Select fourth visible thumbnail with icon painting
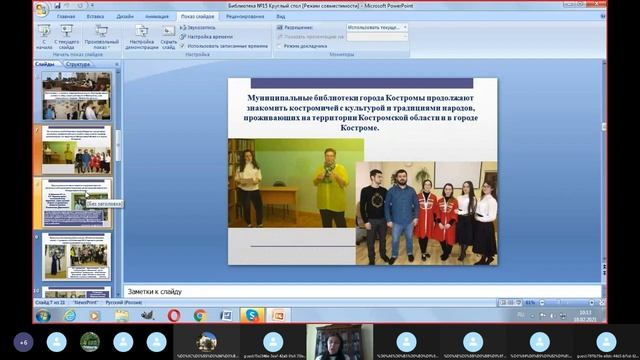The height and width of the screenshot is (360, 640). point(76,256)
